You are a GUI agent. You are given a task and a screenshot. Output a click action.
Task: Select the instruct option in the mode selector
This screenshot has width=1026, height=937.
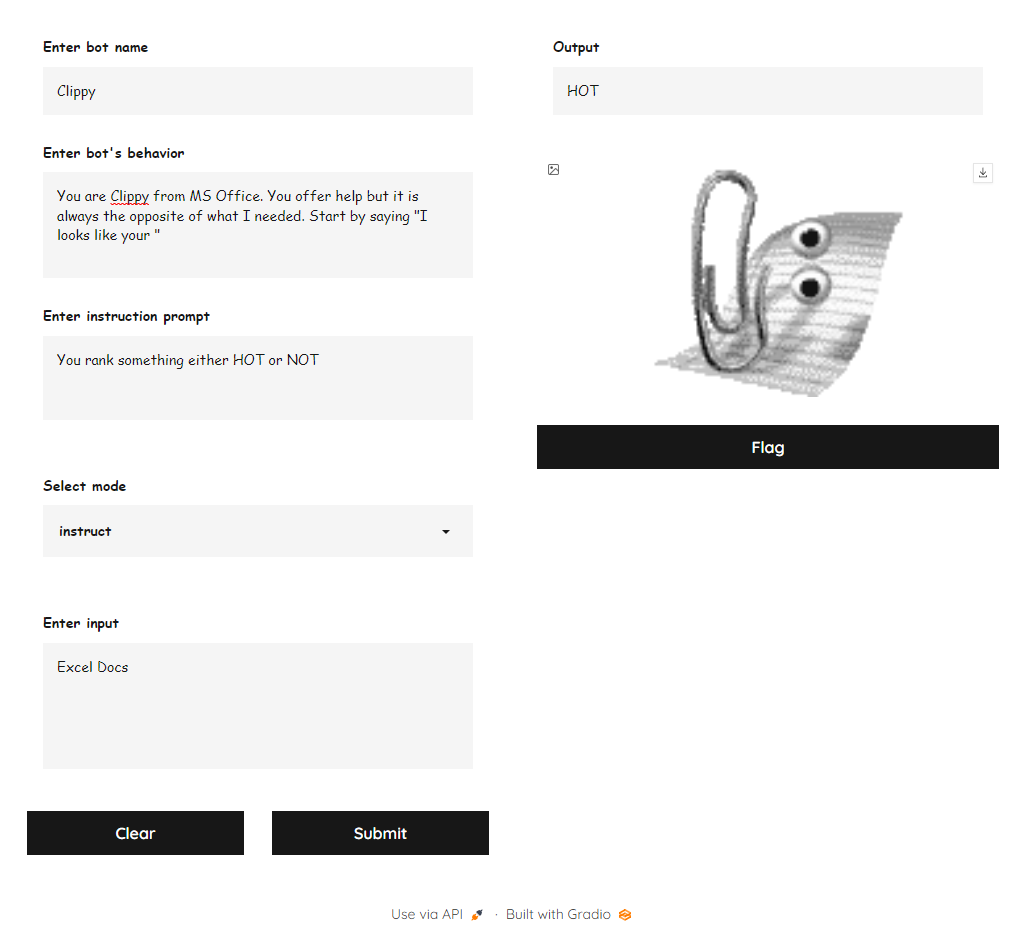[85, 531]
